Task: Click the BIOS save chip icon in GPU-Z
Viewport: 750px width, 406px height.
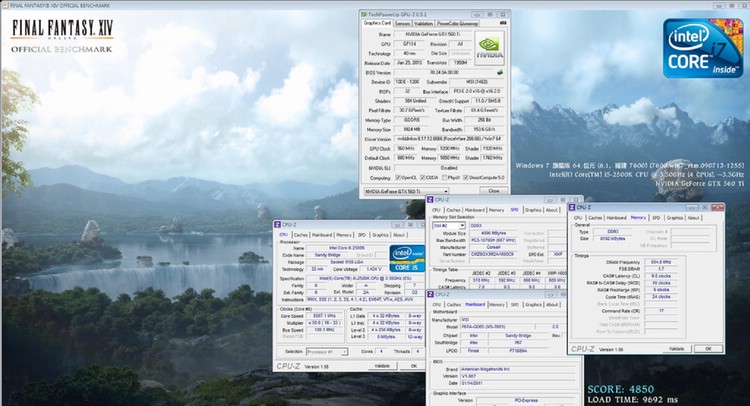Action: (x=500, y=72)
